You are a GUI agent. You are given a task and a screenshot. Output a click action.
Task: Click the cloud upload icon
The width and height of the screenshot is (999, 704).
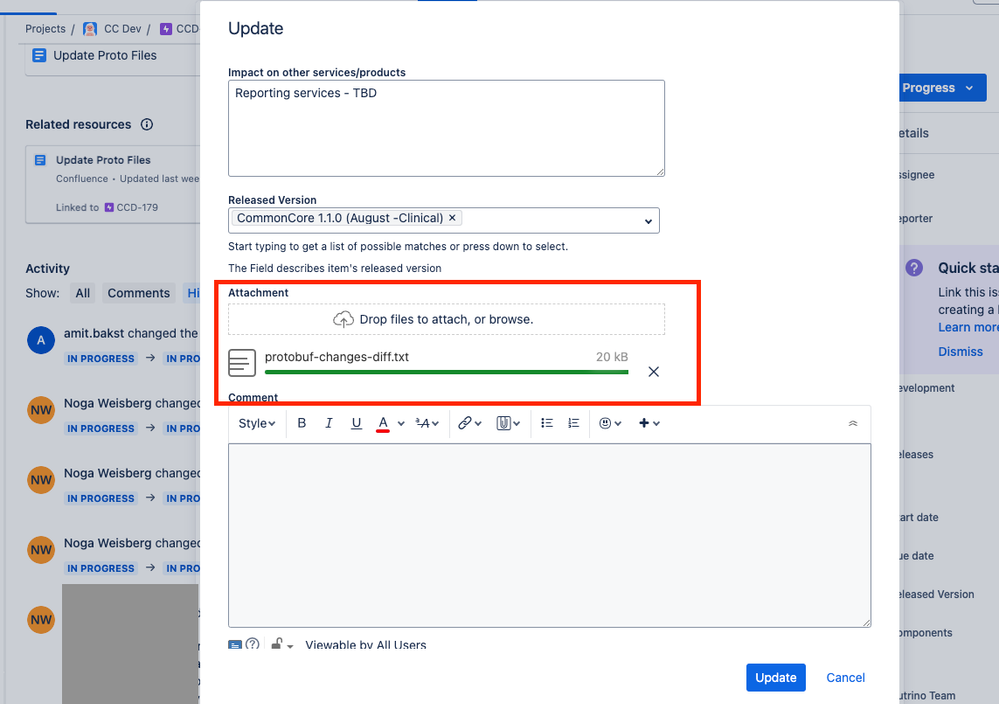tap(343, 319)
